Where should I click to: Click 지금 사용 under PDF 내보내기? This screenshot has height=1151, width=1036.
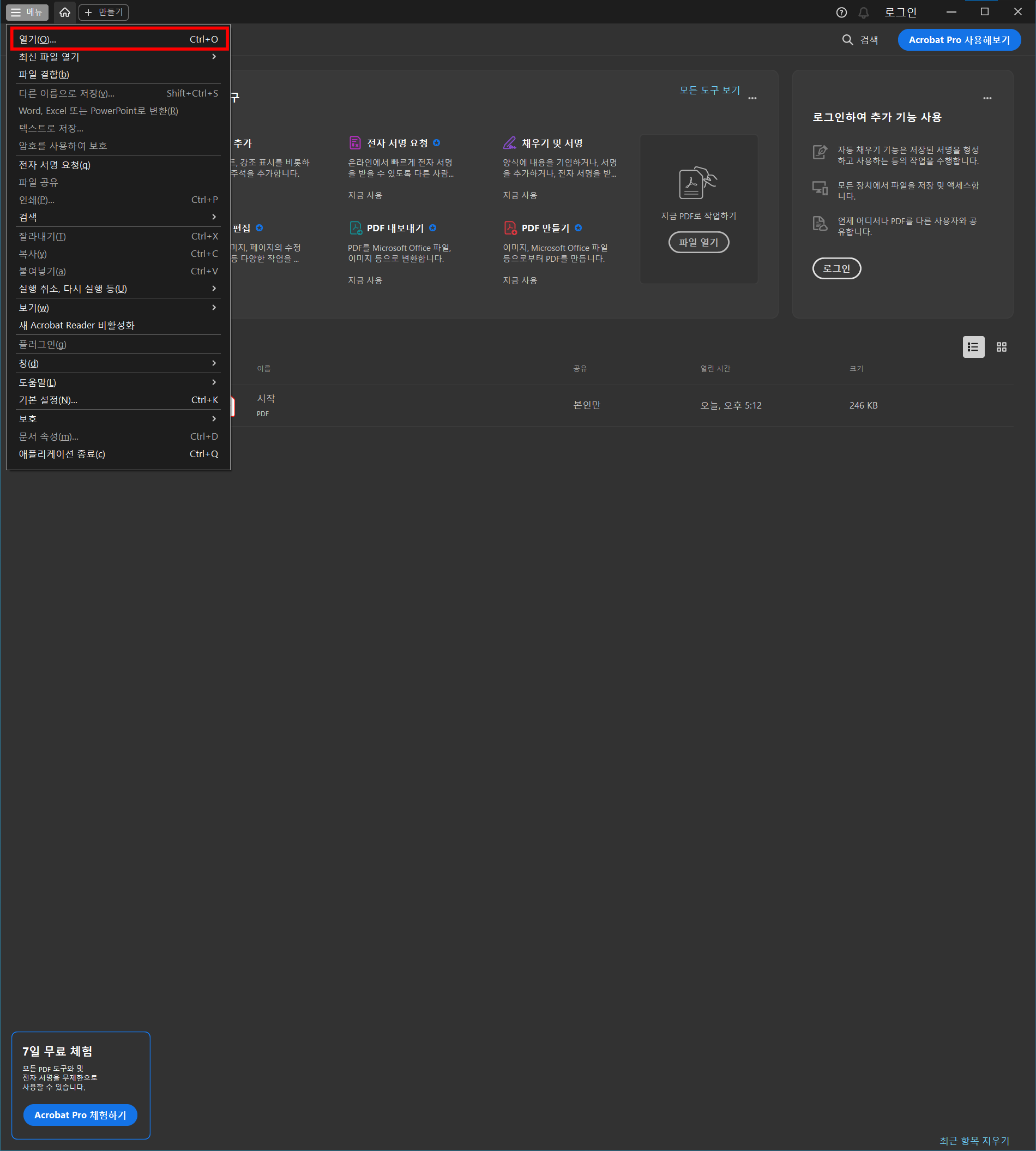tap(365, 280)
